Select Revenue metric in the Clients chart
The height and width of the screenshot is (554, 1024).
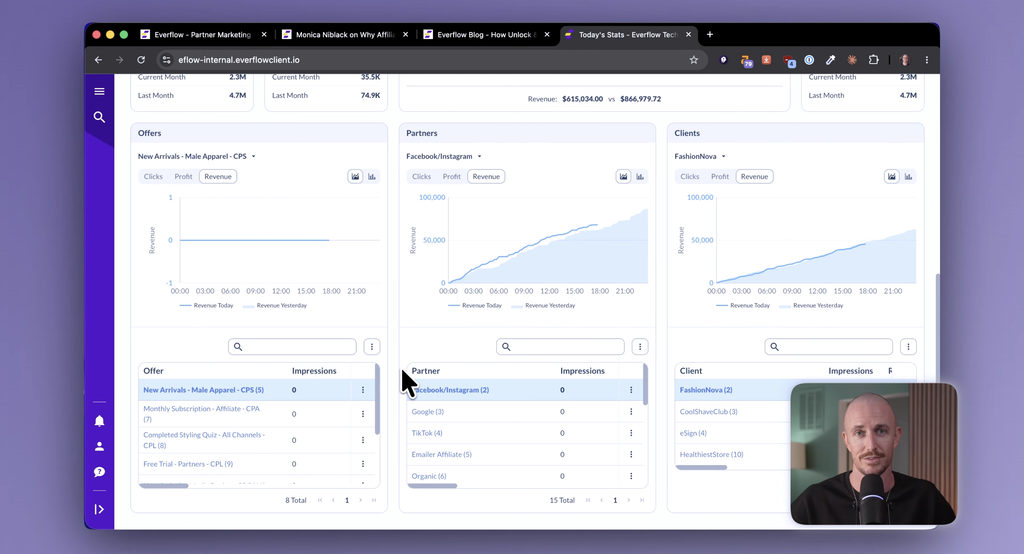point(754,176)
